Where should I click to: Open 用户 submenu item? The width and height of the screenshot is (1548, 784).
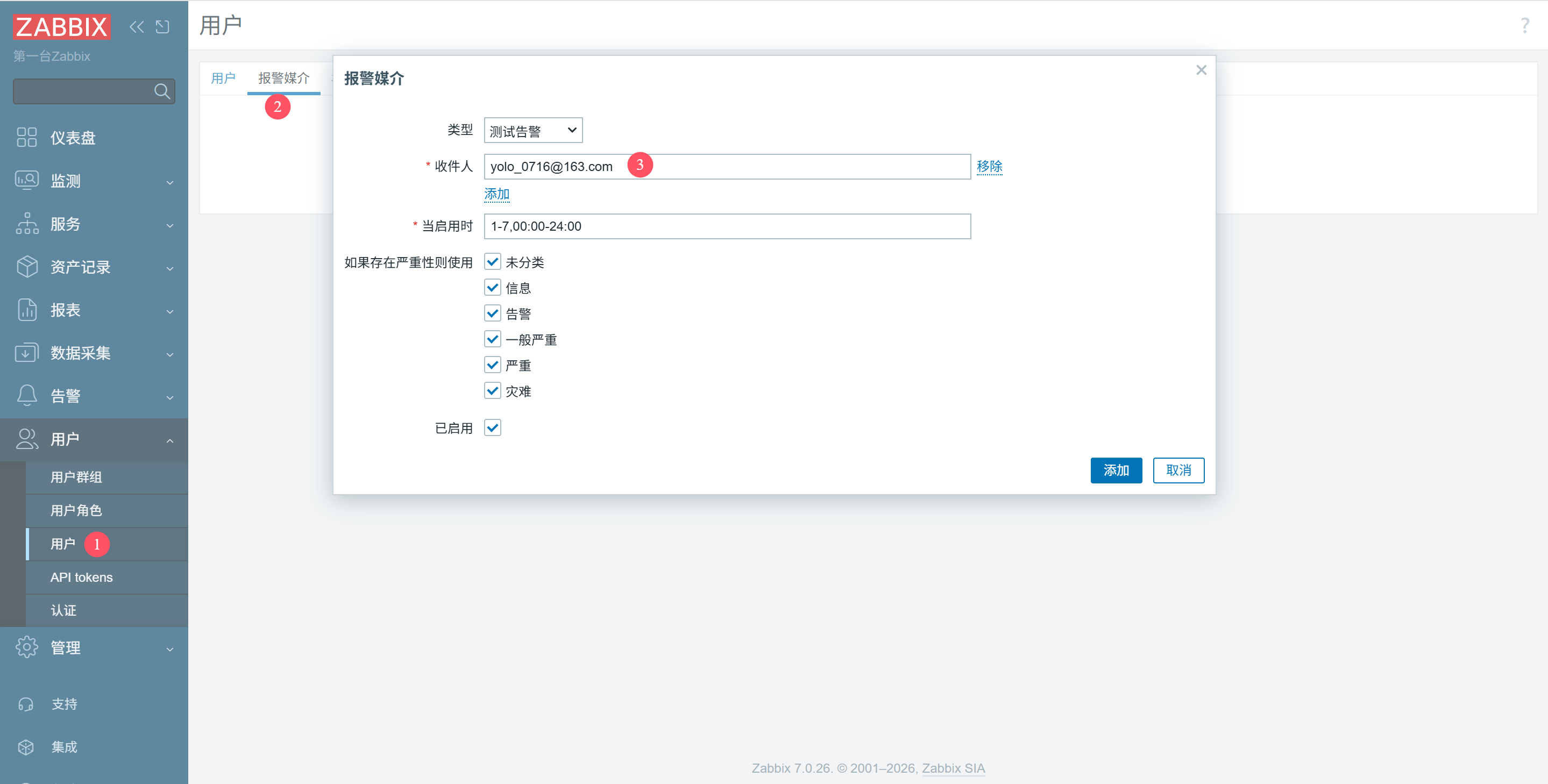[106, 544]
